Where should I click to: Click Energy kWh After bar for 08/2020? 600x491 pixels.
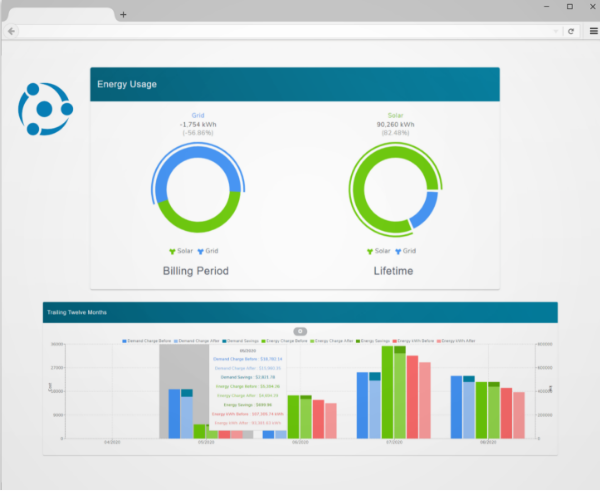click(519, 415)
